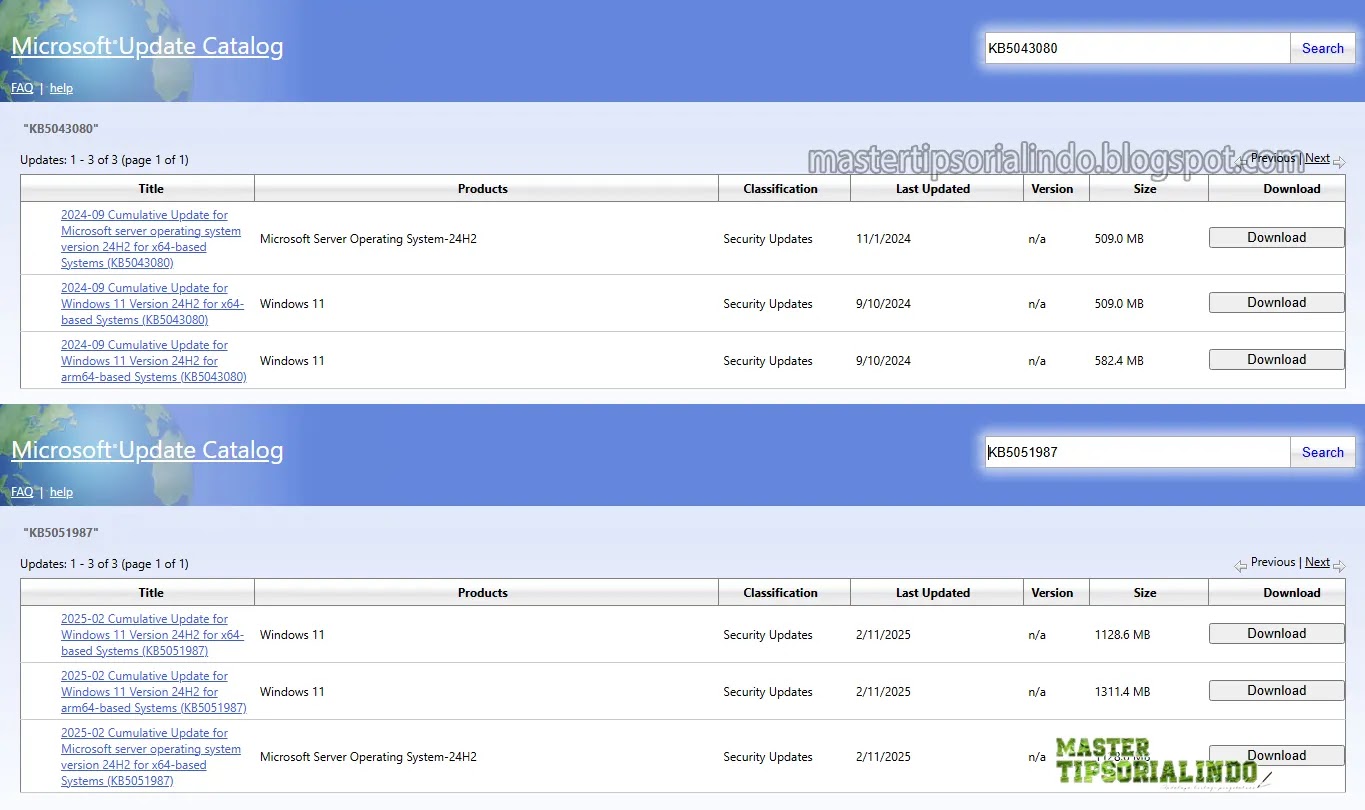Sort KB5043080 table by Size column

[x=1145, y=189]
